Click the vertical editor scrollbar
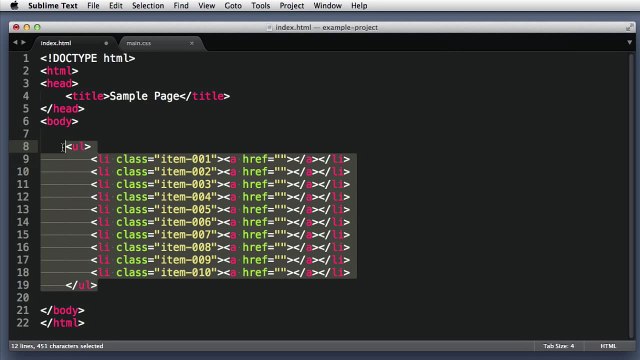The height and width of the screenshot is (360, 640). click(x=631, y=195)
